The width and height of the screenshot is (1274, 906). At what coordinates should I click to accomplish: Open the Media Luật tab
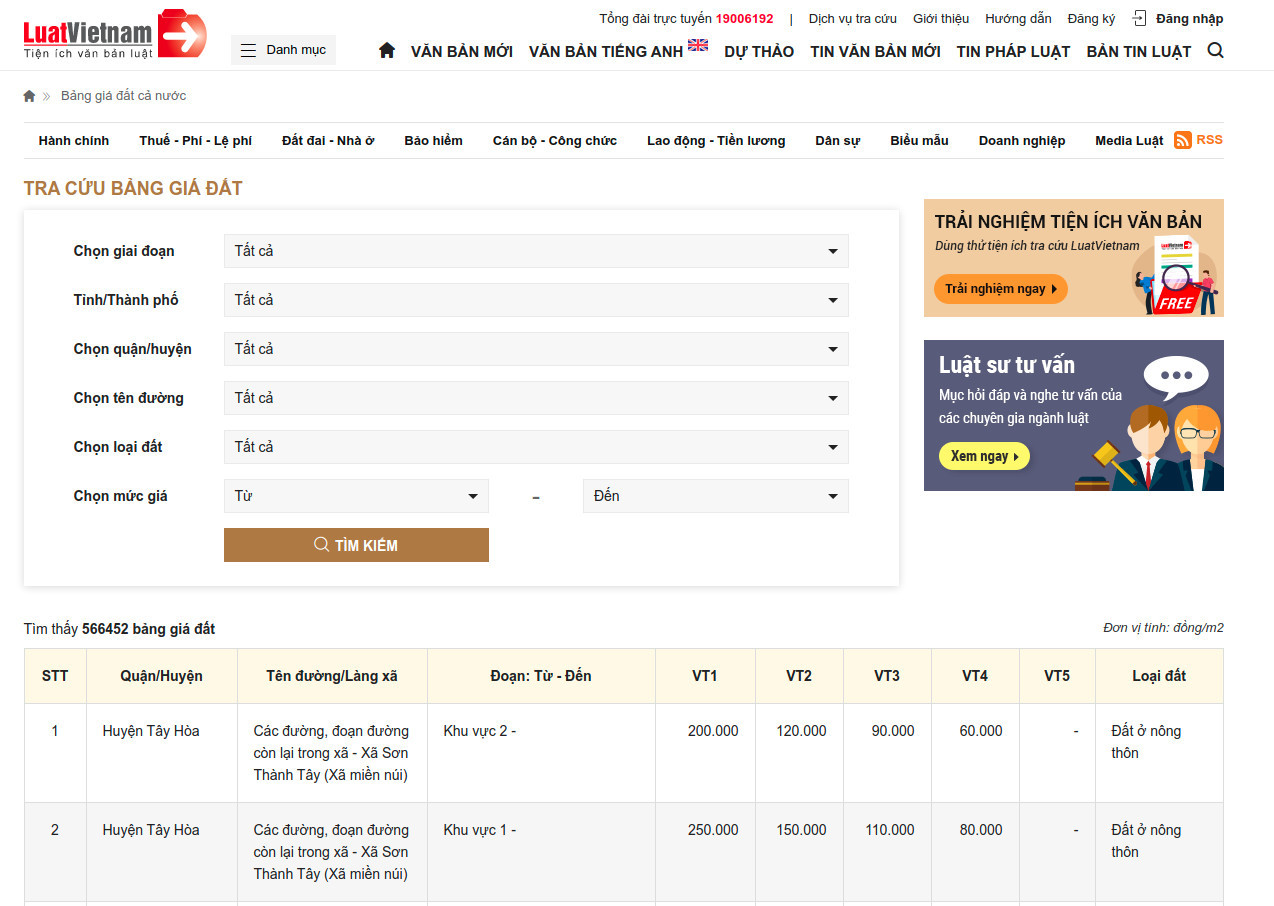click(1129, 141)
